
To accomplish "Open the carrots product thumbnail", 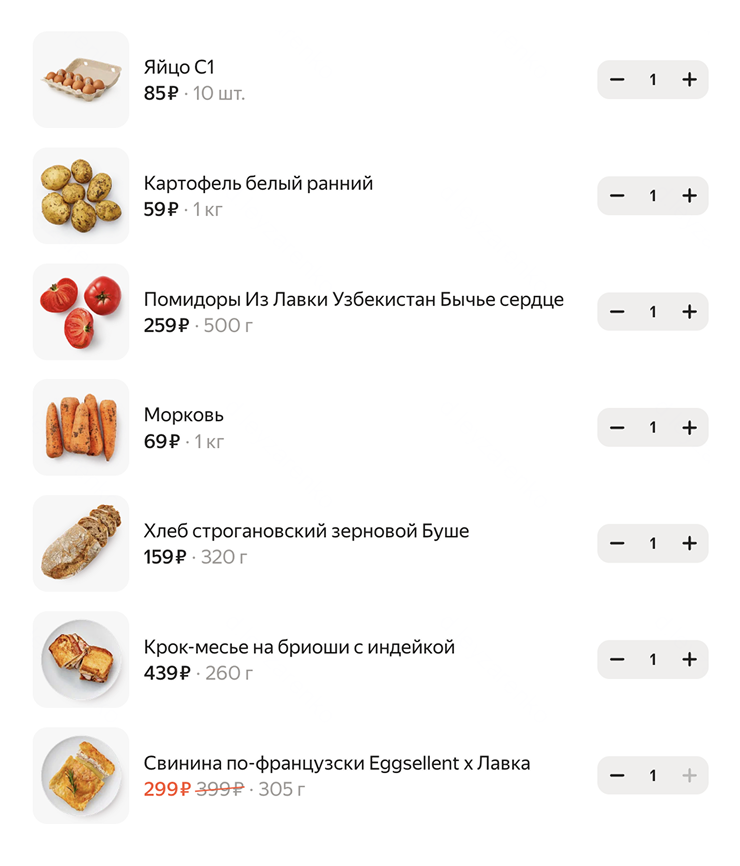I will click(x=81, y=428).
